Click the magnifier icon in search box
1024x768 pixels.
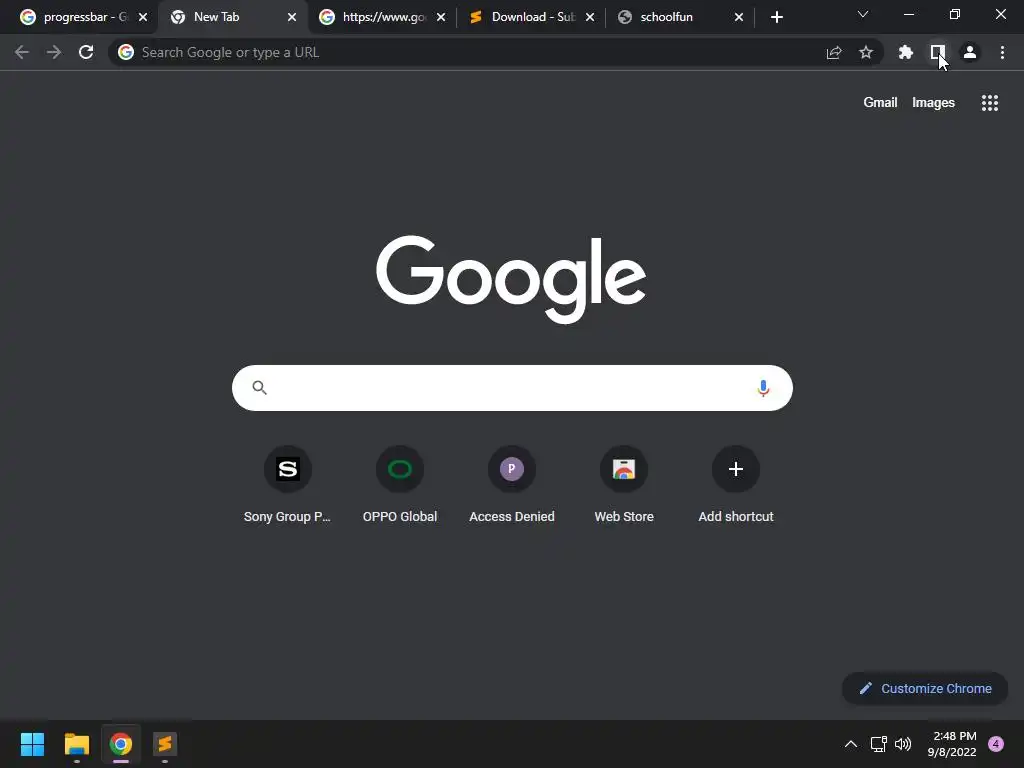pos(259,388)
